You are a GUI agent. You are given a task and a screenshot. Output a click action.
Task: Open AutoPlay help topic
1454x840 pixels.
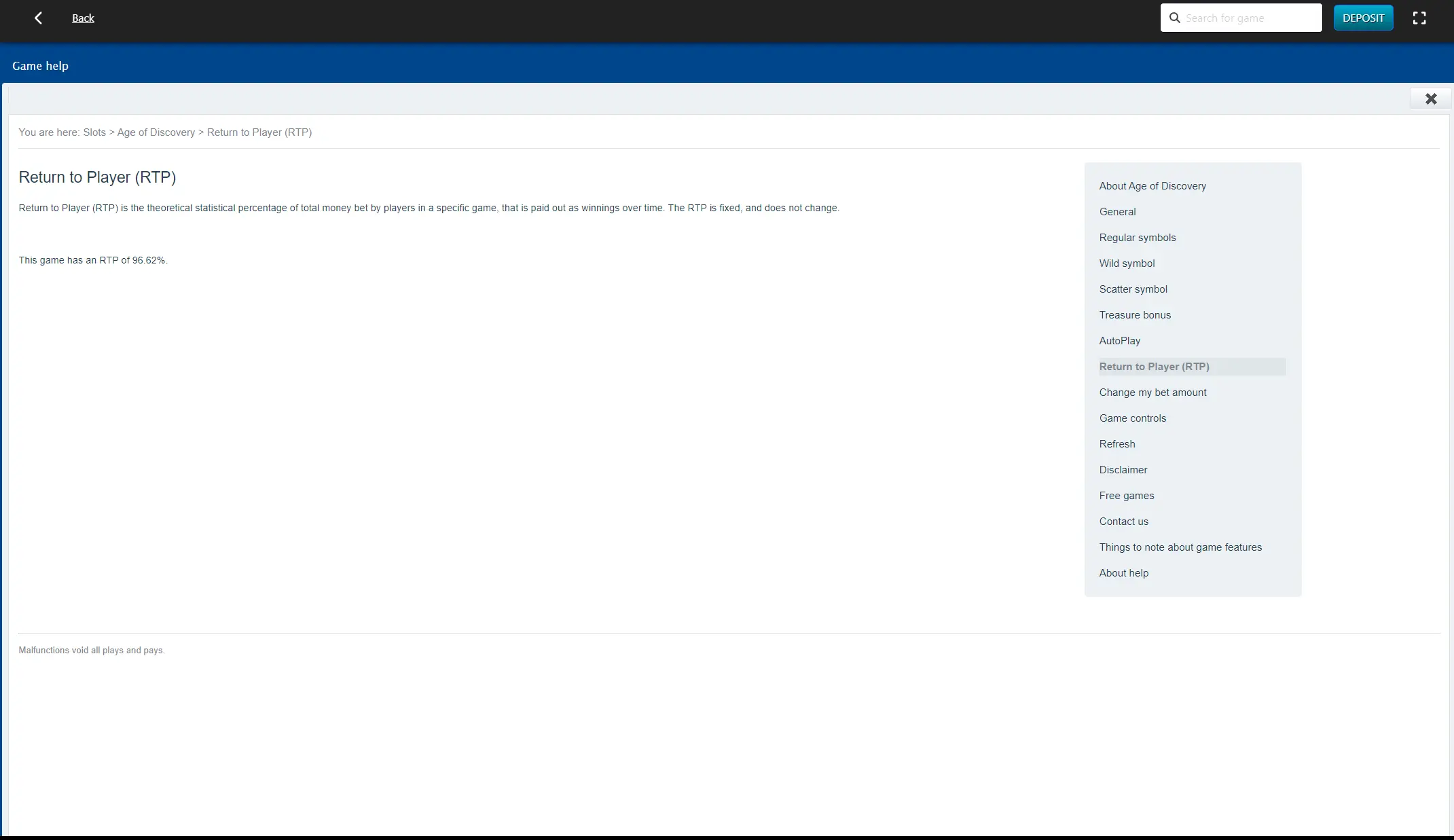tap(1120, 341)
